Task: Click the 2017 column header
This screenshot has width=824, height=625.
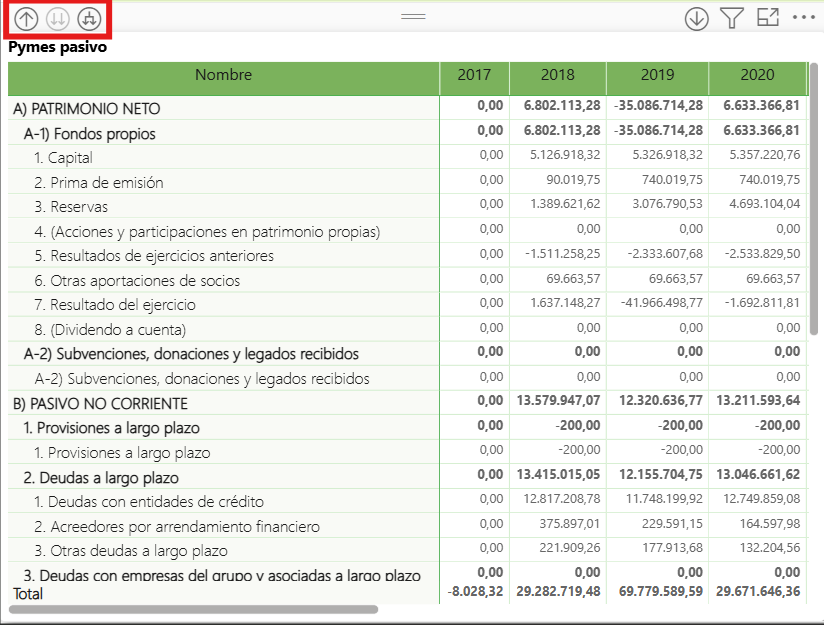Action: (474, 75)
